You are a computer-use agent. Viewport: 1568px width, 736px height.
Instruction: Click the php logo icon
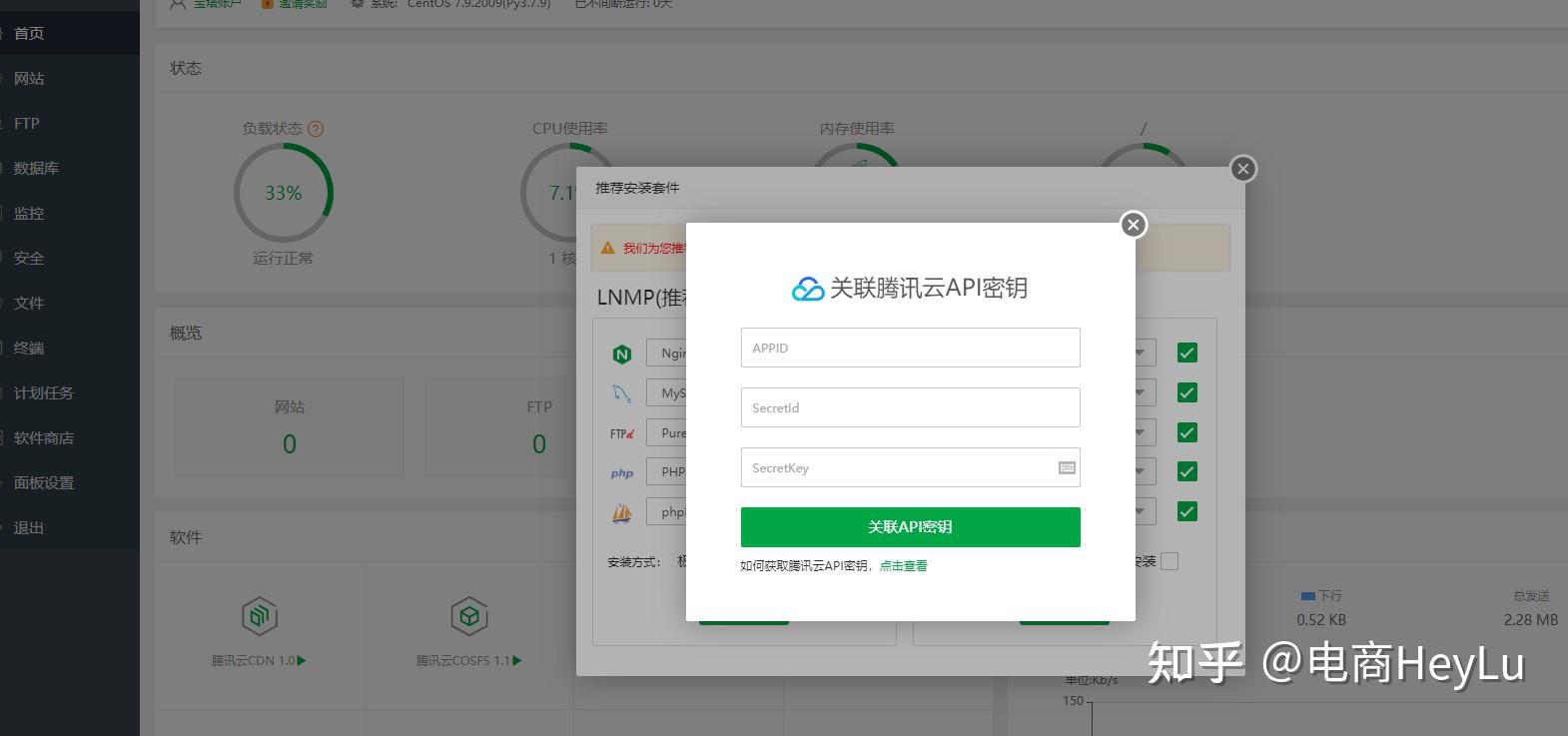pyautogui.click(x=622, y=473)
